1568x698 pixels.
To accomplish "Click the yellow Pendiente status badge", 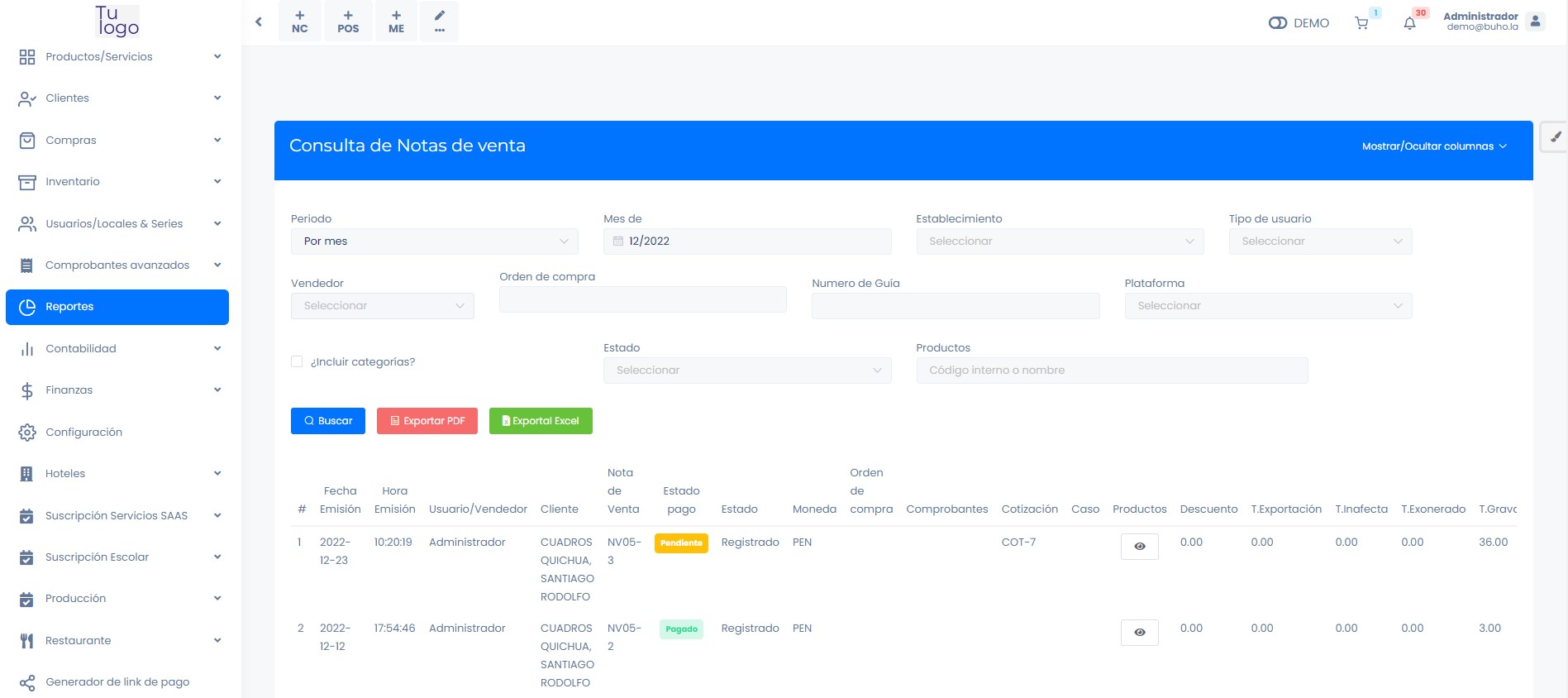I will coord(681,543).
